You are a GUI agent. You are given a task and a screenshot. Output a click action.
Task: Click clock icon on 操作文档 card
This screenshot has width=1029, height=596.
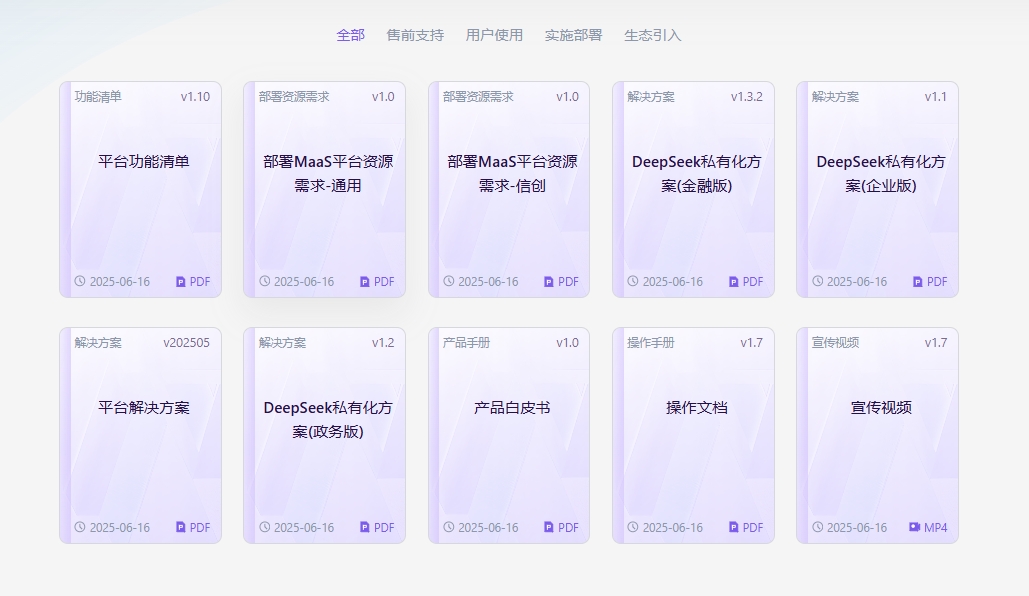coord(633,527)
